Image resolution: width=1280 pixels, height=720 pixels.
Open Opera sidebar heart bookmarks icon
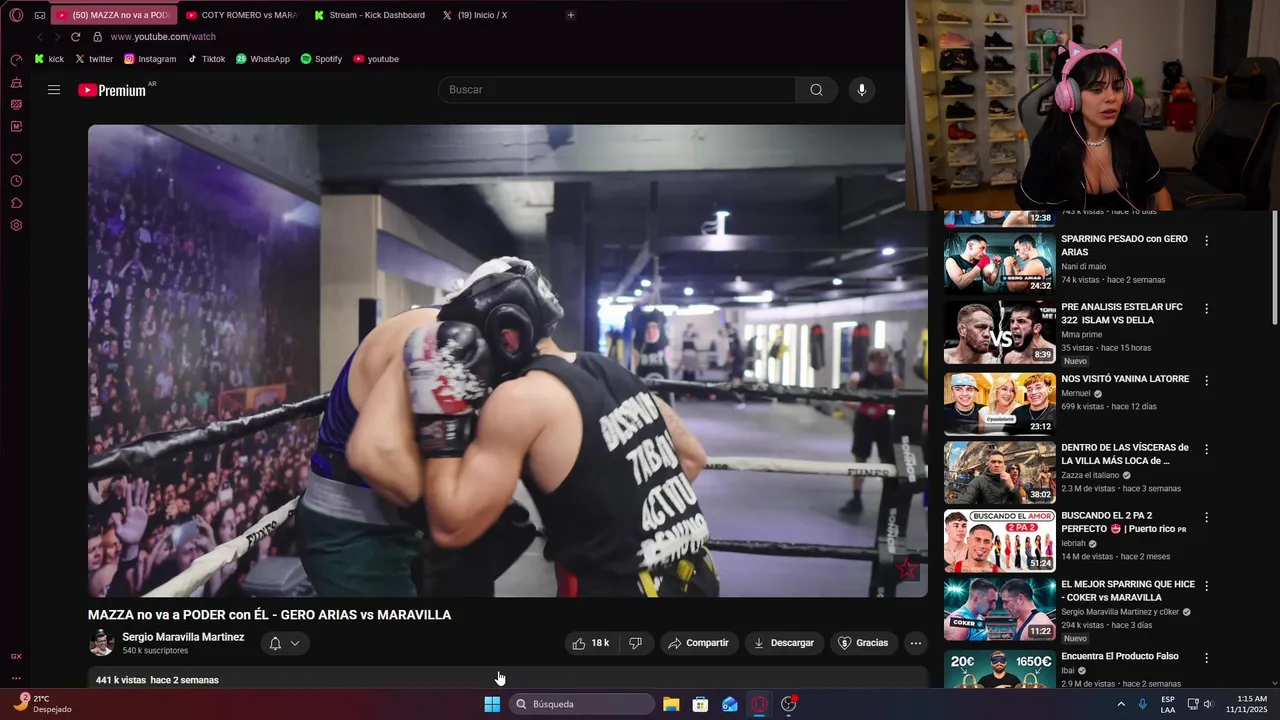tap(16, 159)
